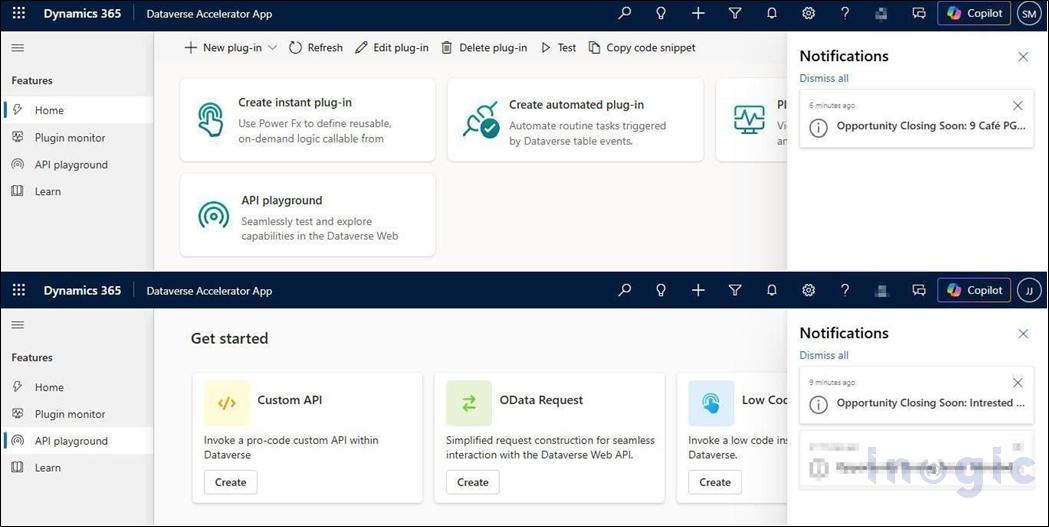Open lightbulb assistant icon in bottom window
The width and height of the screenshot is (1049, 527).
661,290
